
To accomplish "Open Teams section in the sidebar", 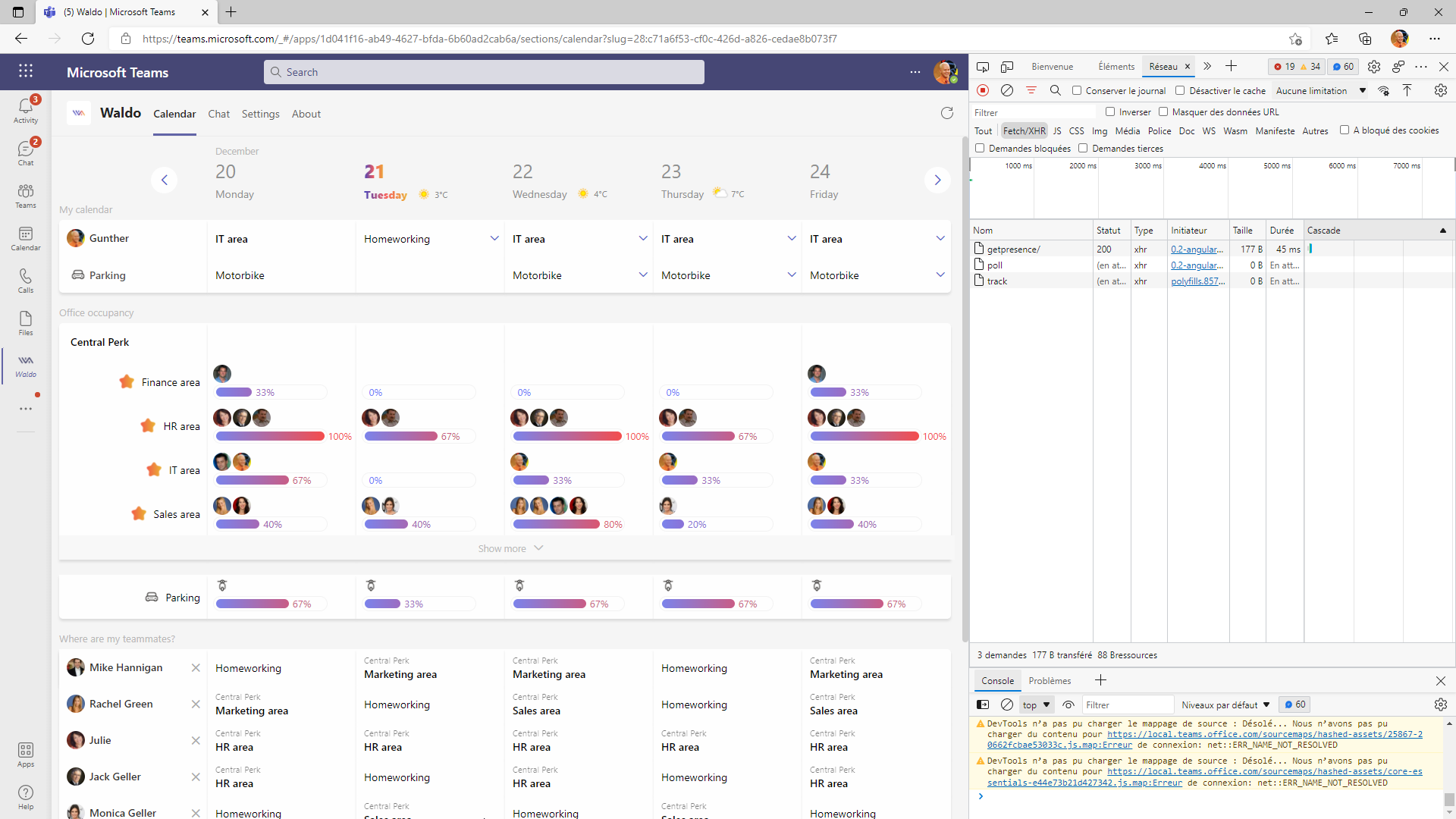I will [26, 195].
